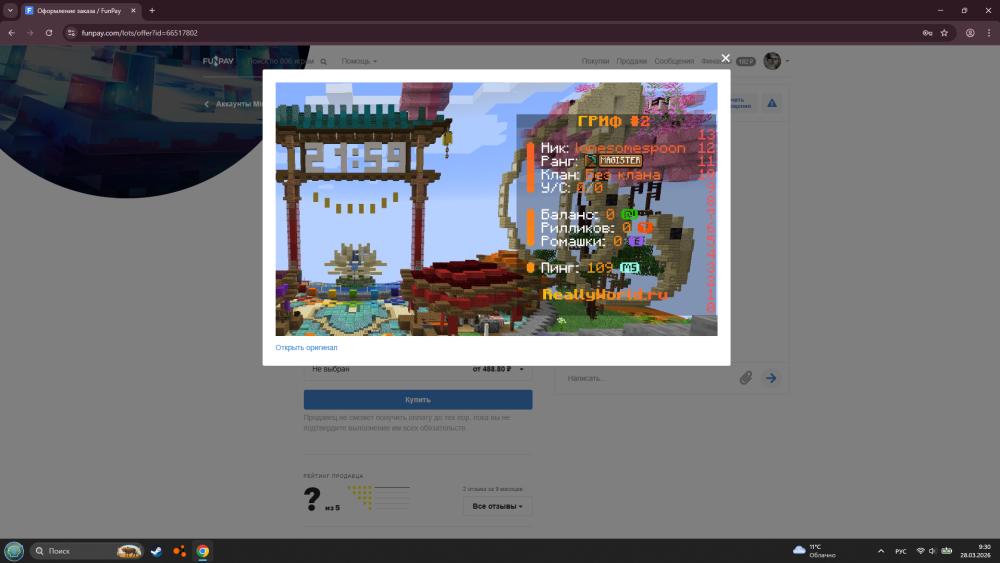Screen dimensions: 1000x563
Task: Reload the page with the refresh icon
Action: pyautogui.click(x=48, y=33)
